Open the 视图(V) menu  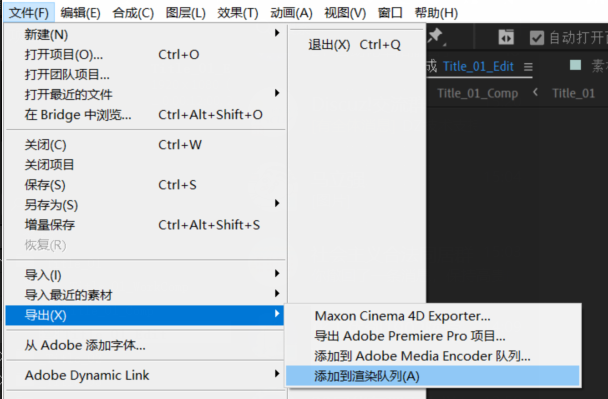pos(345,13)
